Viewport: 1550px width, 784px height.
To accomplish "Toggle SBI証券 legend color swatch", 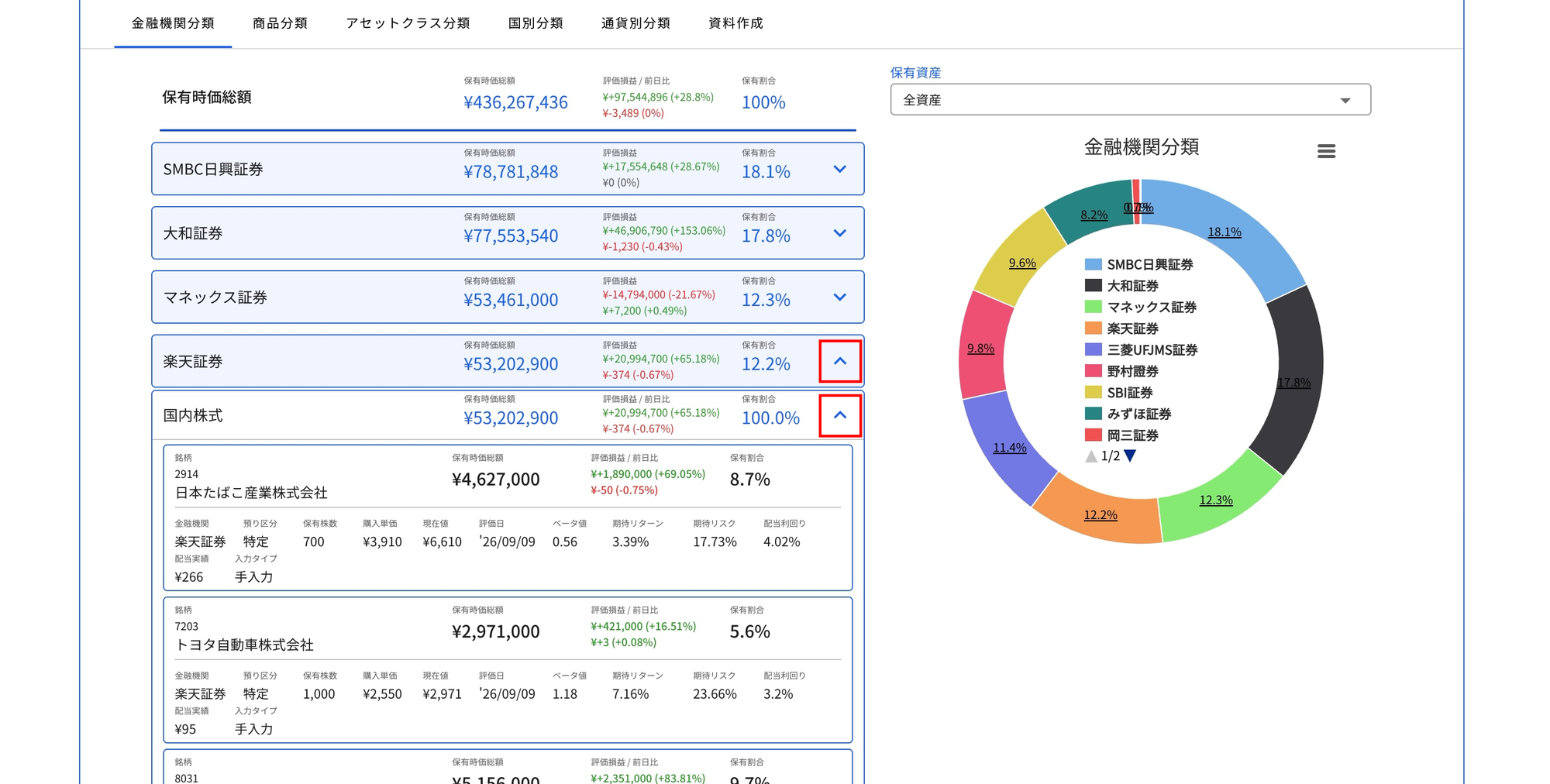I will pyautogui.click(x=1094, y=393).
